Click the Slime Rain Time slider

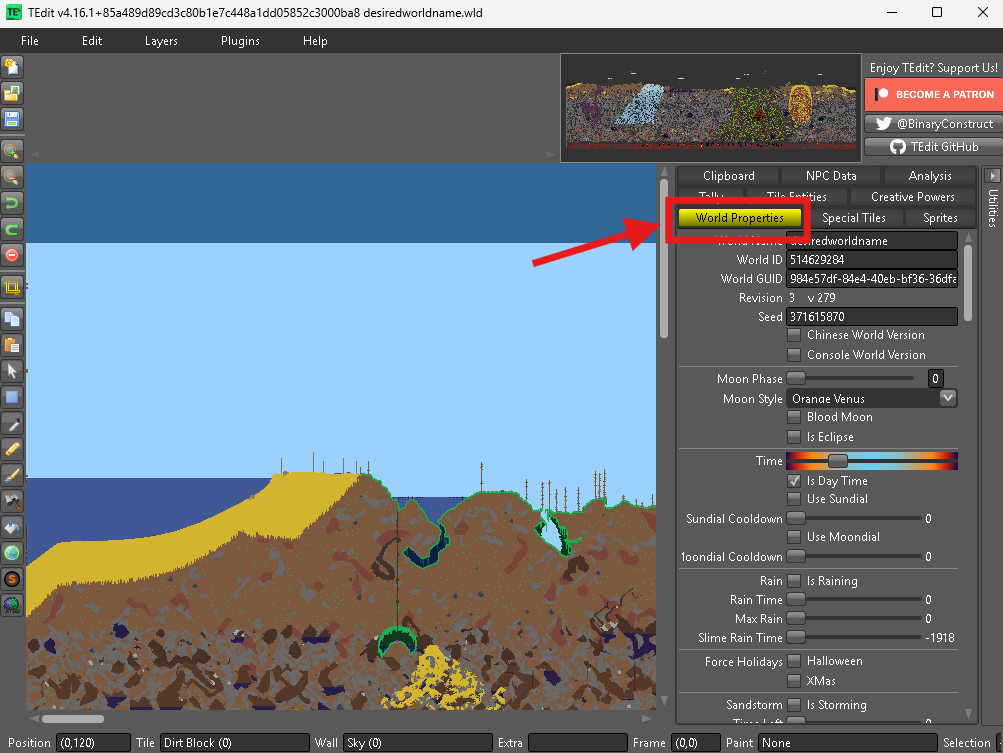[x=855, y=638]
